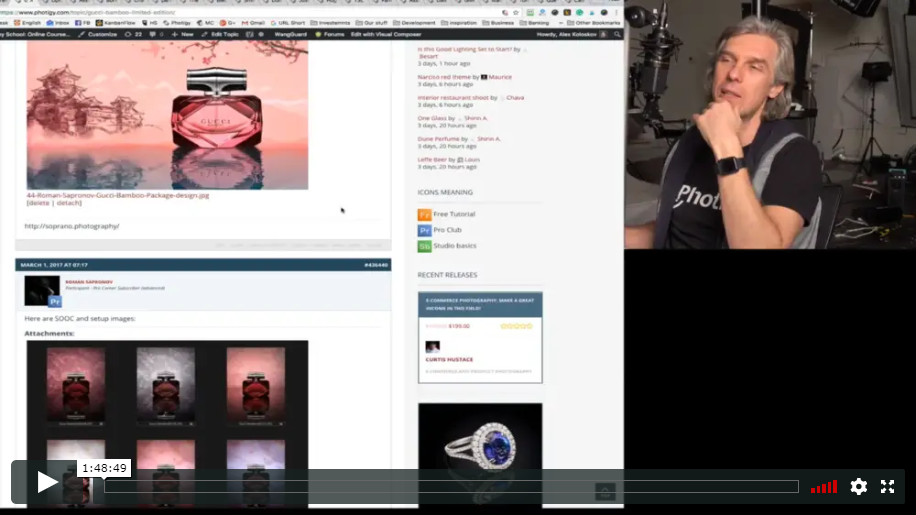Open the Narciso red theme topic
Image resolution: width=916 pixels, height=515 pixels.
coord(444,76)
